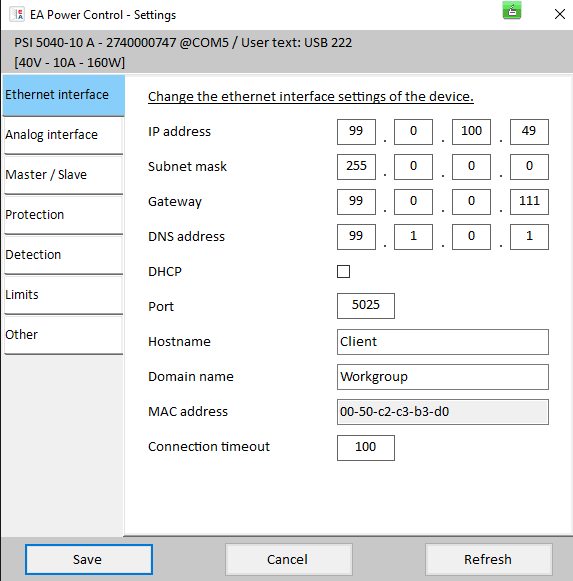Open the Detection settings tab
Viewport: 573px width, 581px height.
(63, 255)
